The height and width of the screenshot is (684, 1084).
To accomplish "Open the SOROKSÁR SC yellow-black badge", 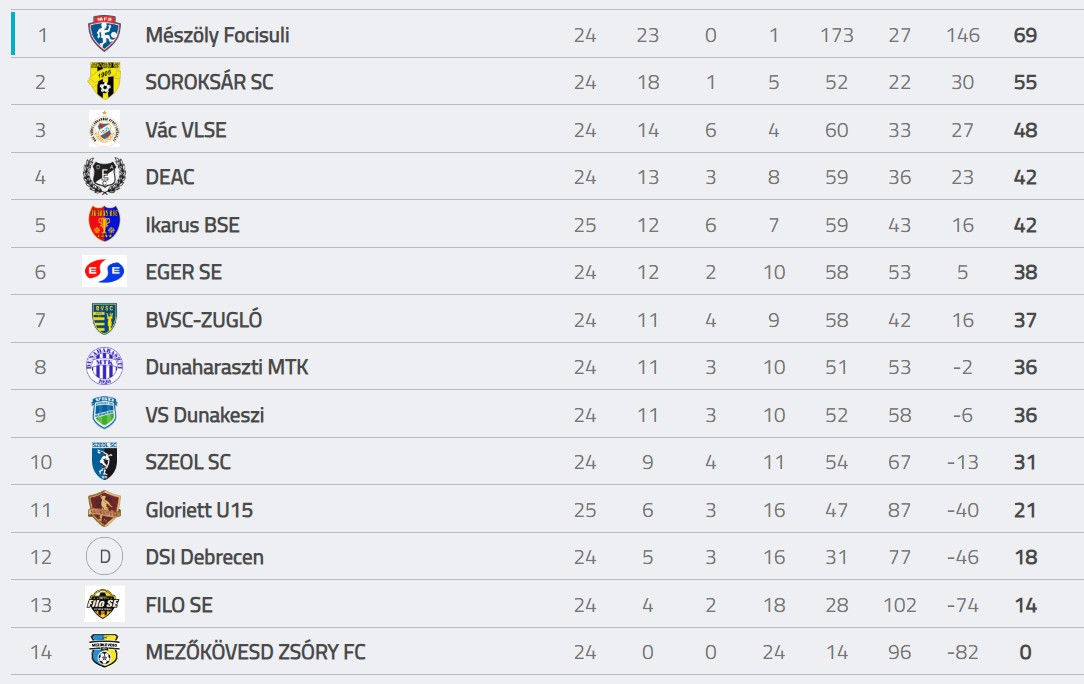I will click(104, 82).
